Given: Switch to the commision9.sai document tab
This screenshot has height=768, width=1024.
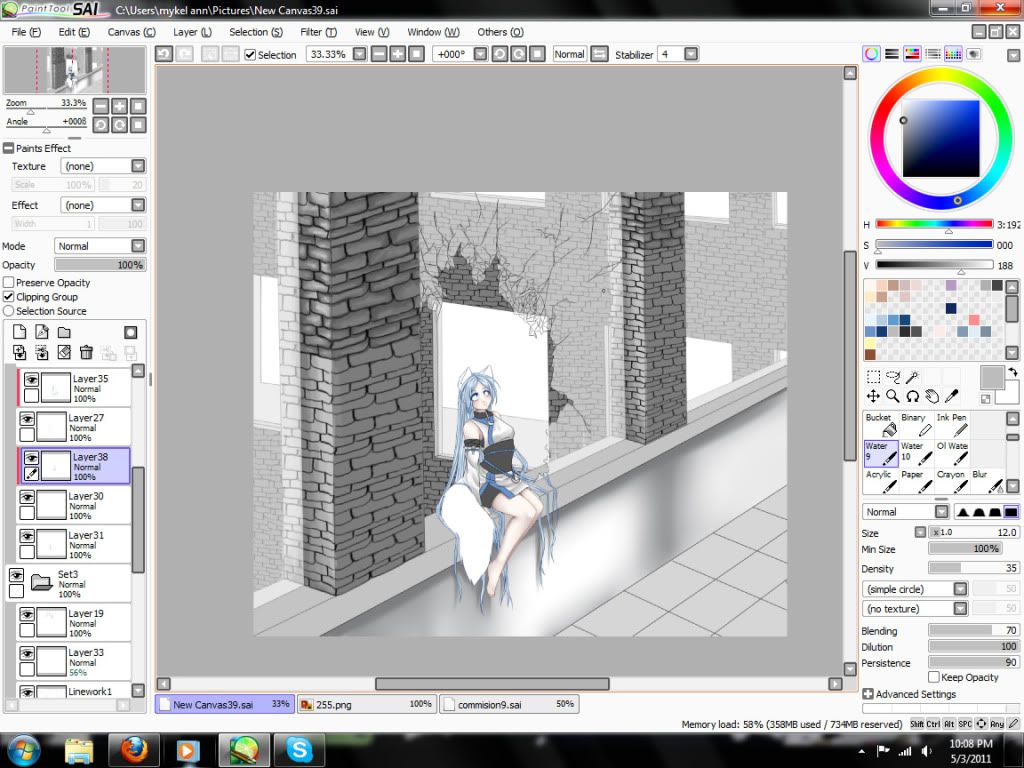Looking at the screenshot, I should point(509,704).
